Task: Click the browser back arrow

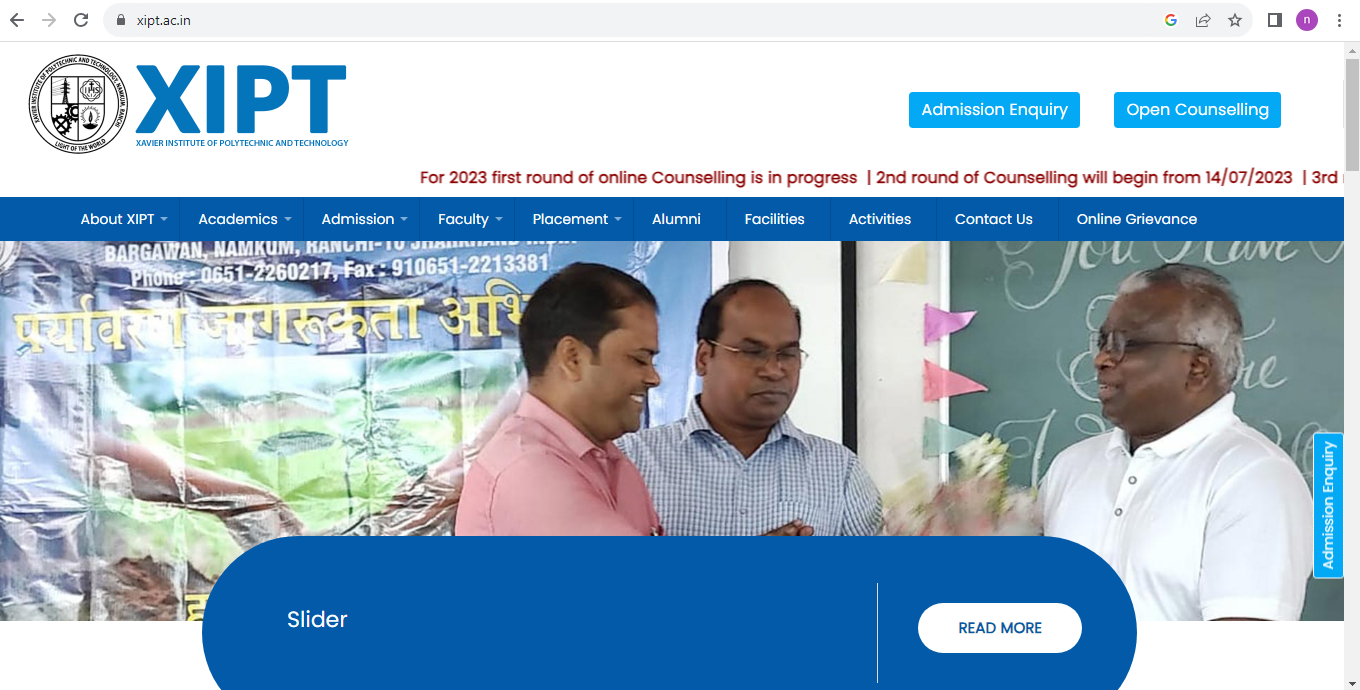Action: coord(16,20)
